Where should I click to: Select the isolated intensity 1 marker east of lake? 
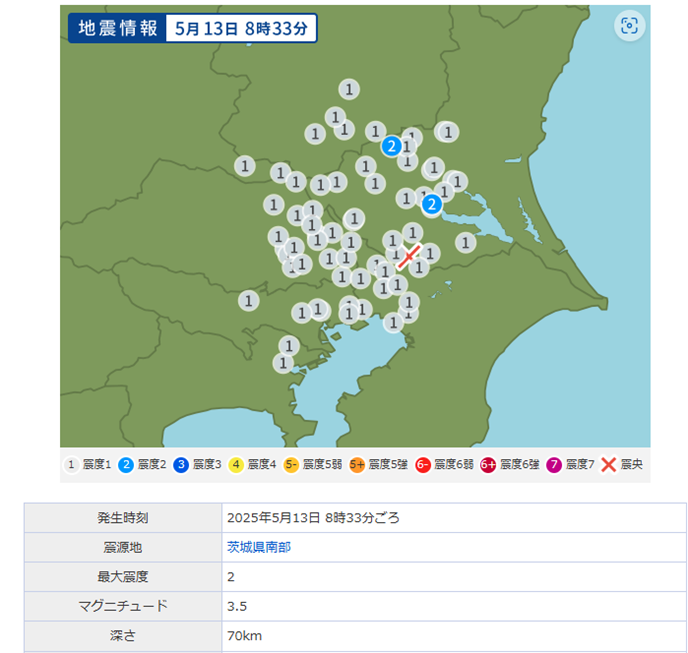[465, 242]
